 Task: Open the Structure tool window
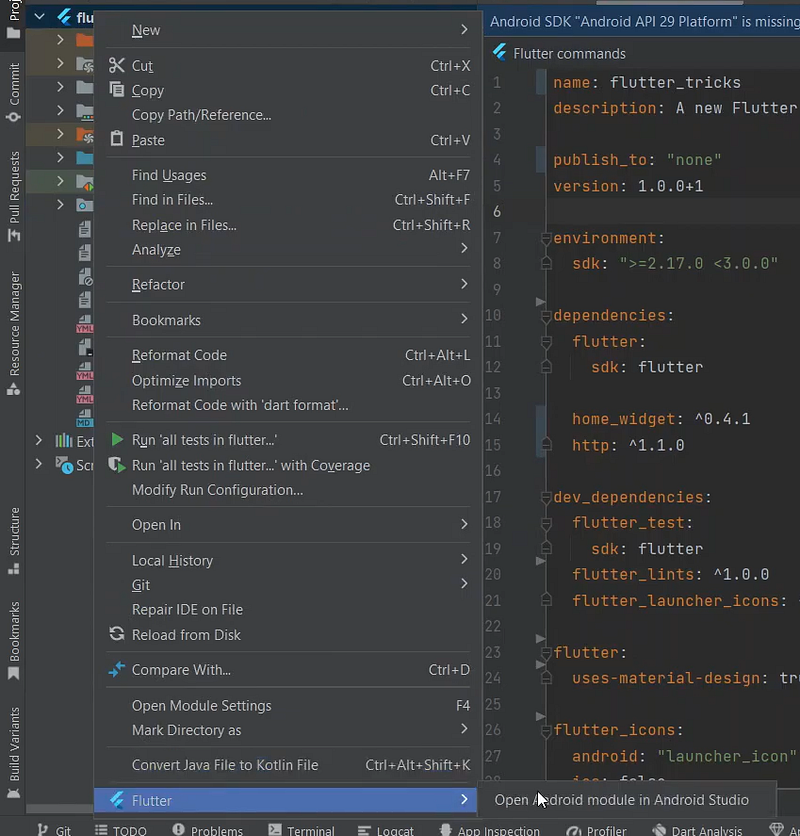point(14,541)
